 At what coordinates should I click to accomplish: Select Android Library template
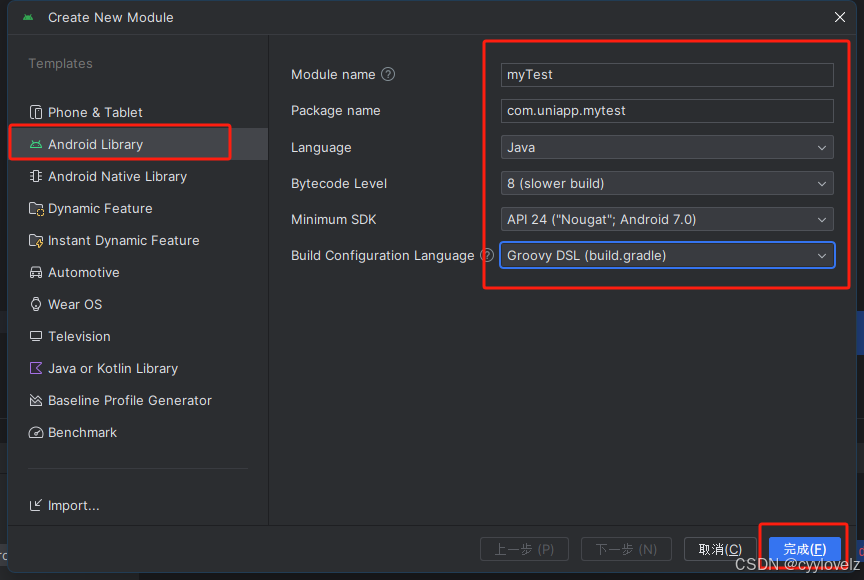click(95, 144)
